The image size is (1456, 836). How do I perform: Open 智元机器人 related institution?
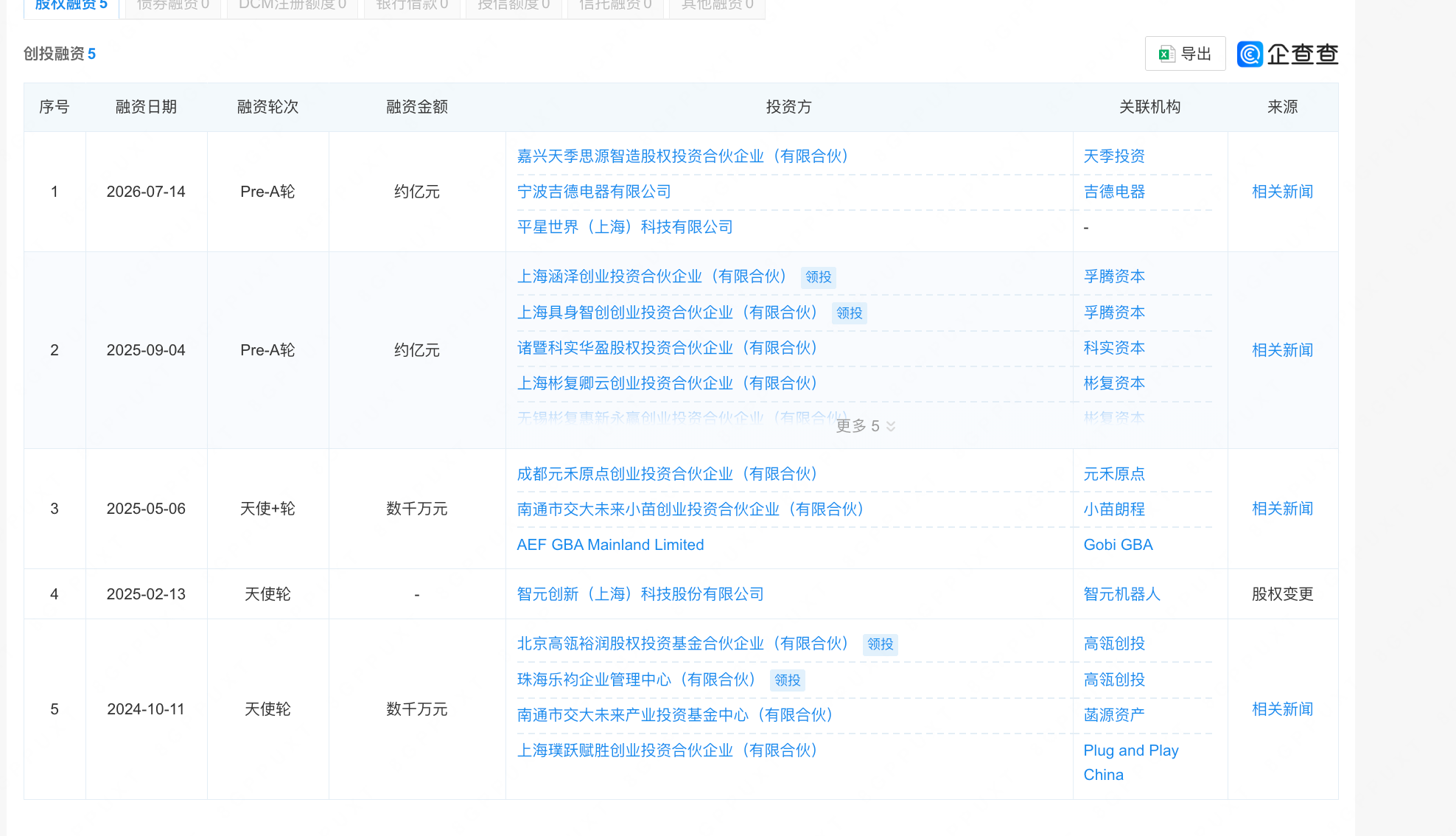1121,594
